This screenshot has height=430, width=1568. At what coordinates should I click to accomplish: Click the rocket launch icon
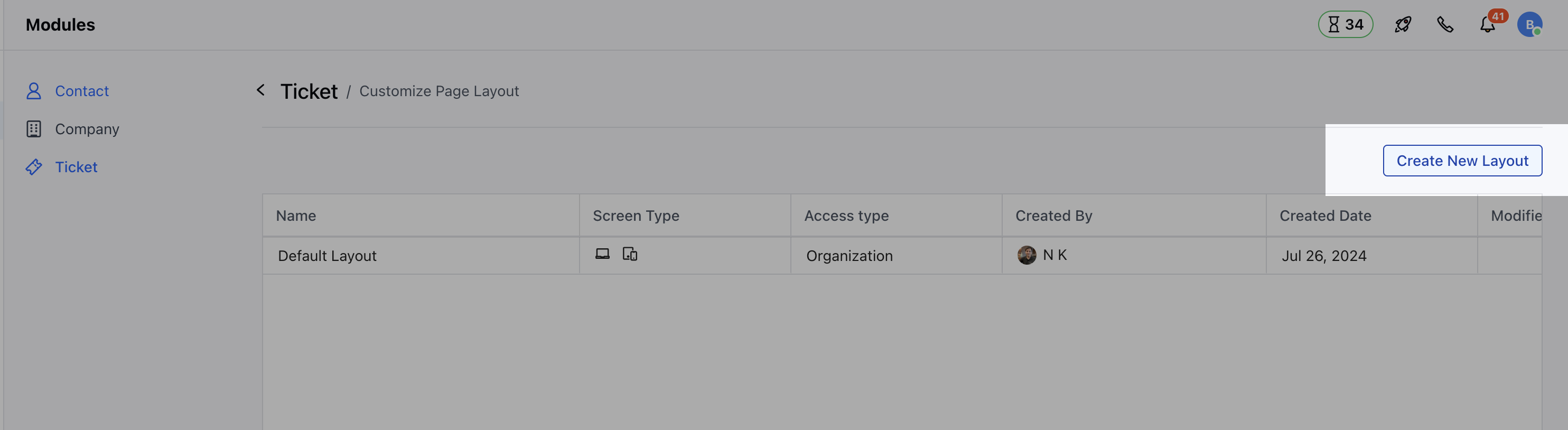(x=1403, y=24)
